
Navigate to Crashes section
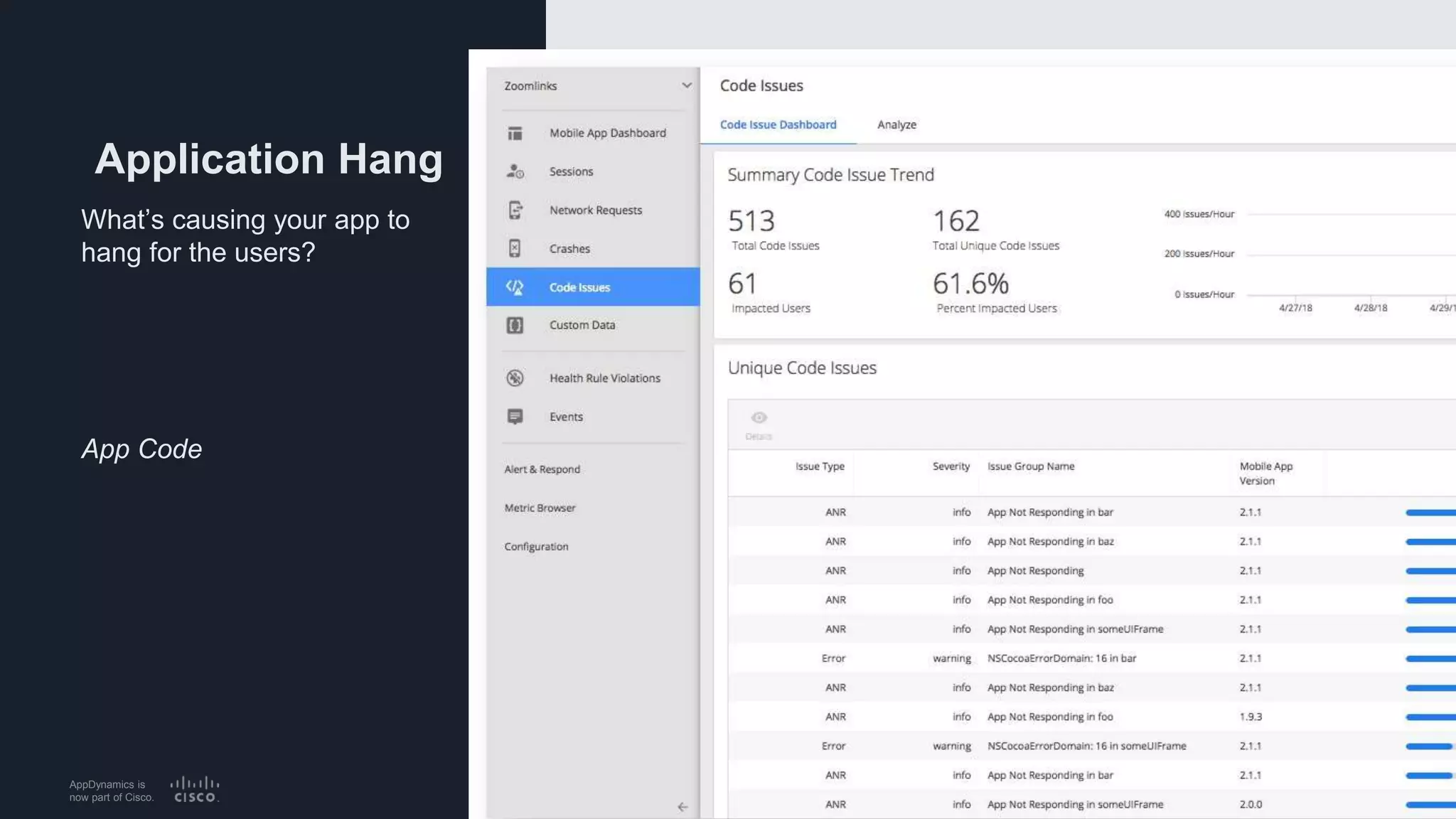coord(569,249)
